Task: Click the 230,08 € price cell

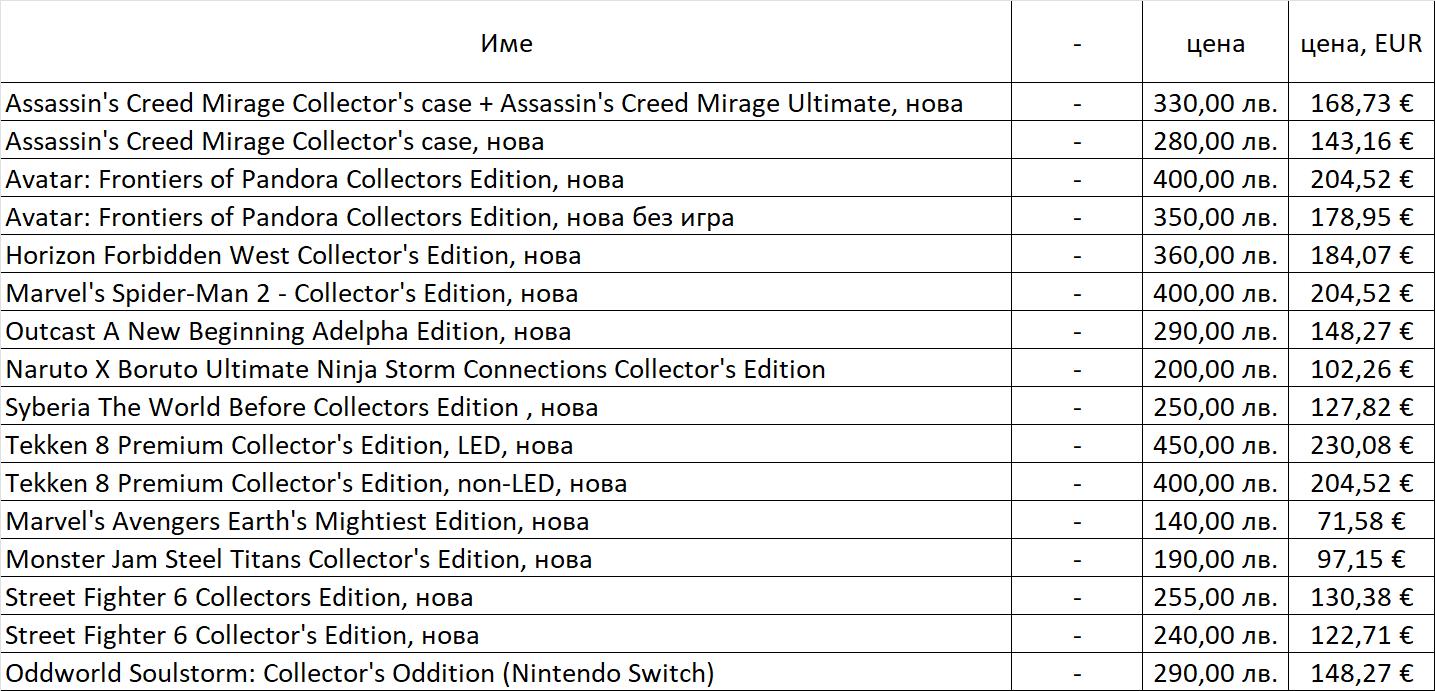Action: point(1362,445)
